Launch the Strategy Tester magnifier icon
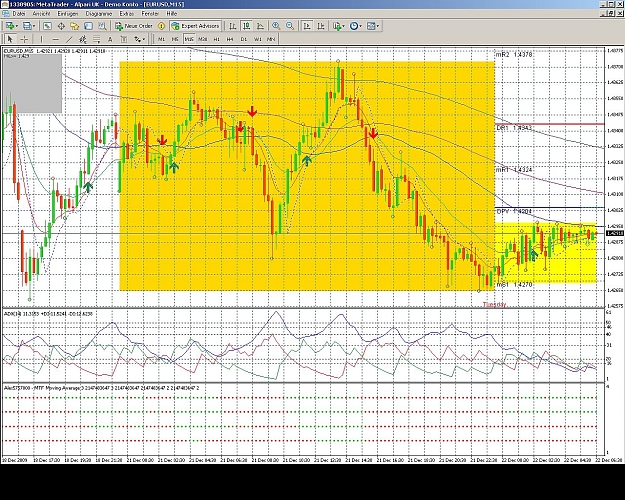This screenshot has width=625, height=500. (102, 26)
